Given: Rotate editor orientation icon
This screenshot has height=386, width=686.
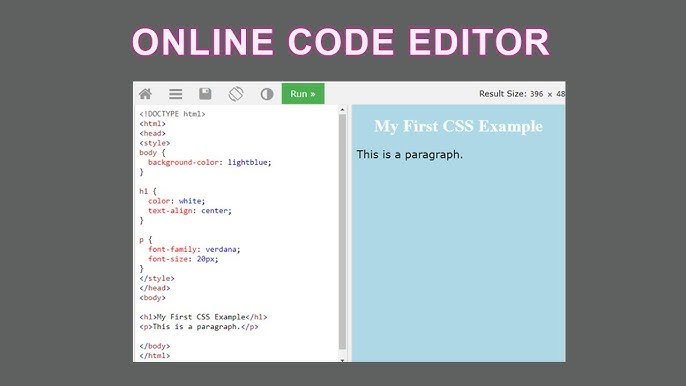Looking at the screenshot, I should coord(236,94).
